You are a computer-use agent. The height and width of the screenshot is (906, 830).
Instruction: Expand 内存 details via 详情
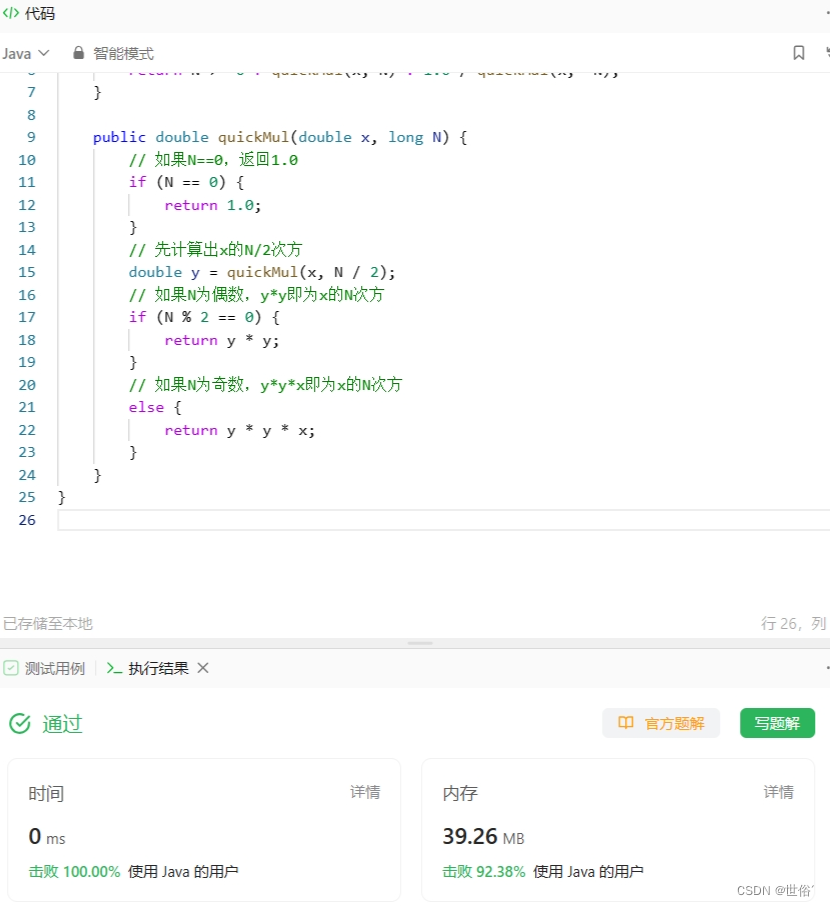pyautogui.click(x=779, y=792)
